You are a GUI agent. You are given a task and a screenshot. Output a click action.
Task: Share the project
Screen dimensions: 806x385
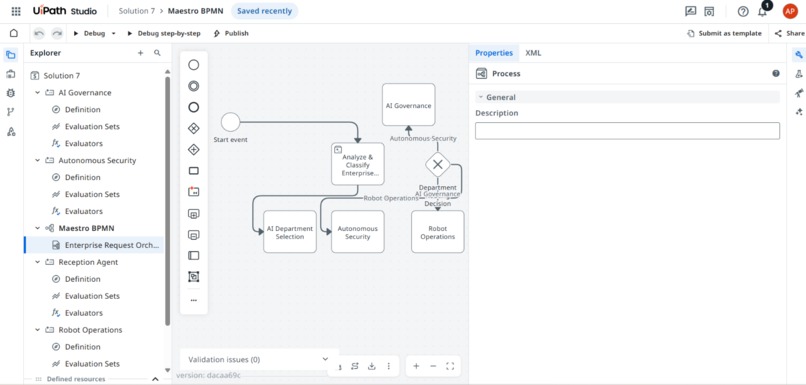tap(790, 33)
